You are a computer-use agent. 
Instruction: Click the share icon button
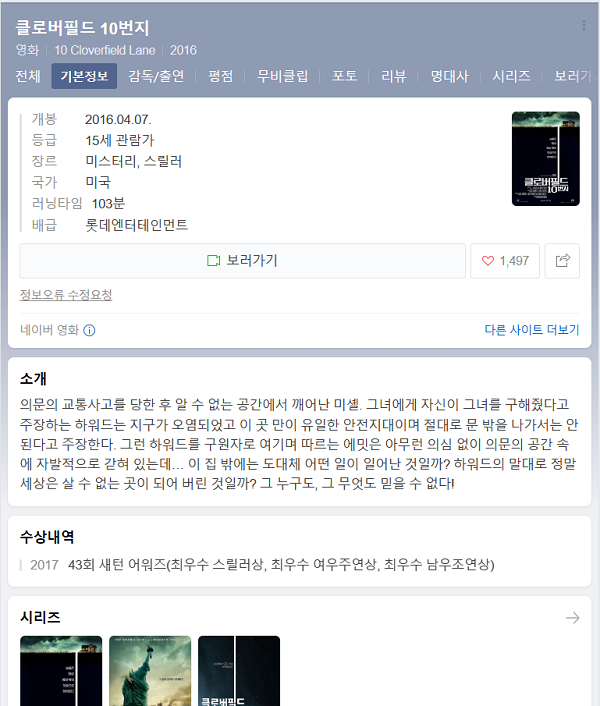[562, 261]
